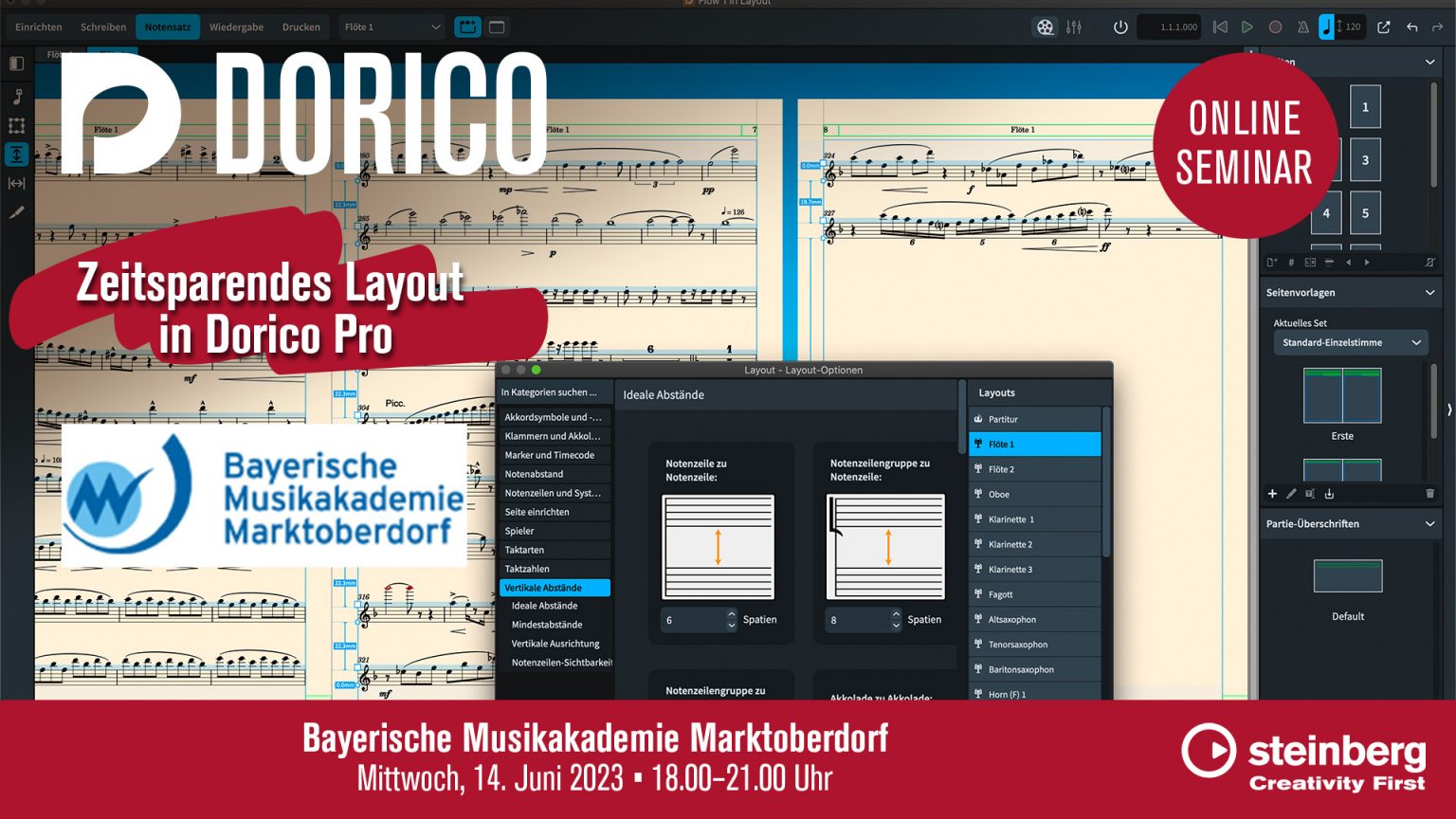Select the brush-shaped tool in toolbox

click(16, 212)
